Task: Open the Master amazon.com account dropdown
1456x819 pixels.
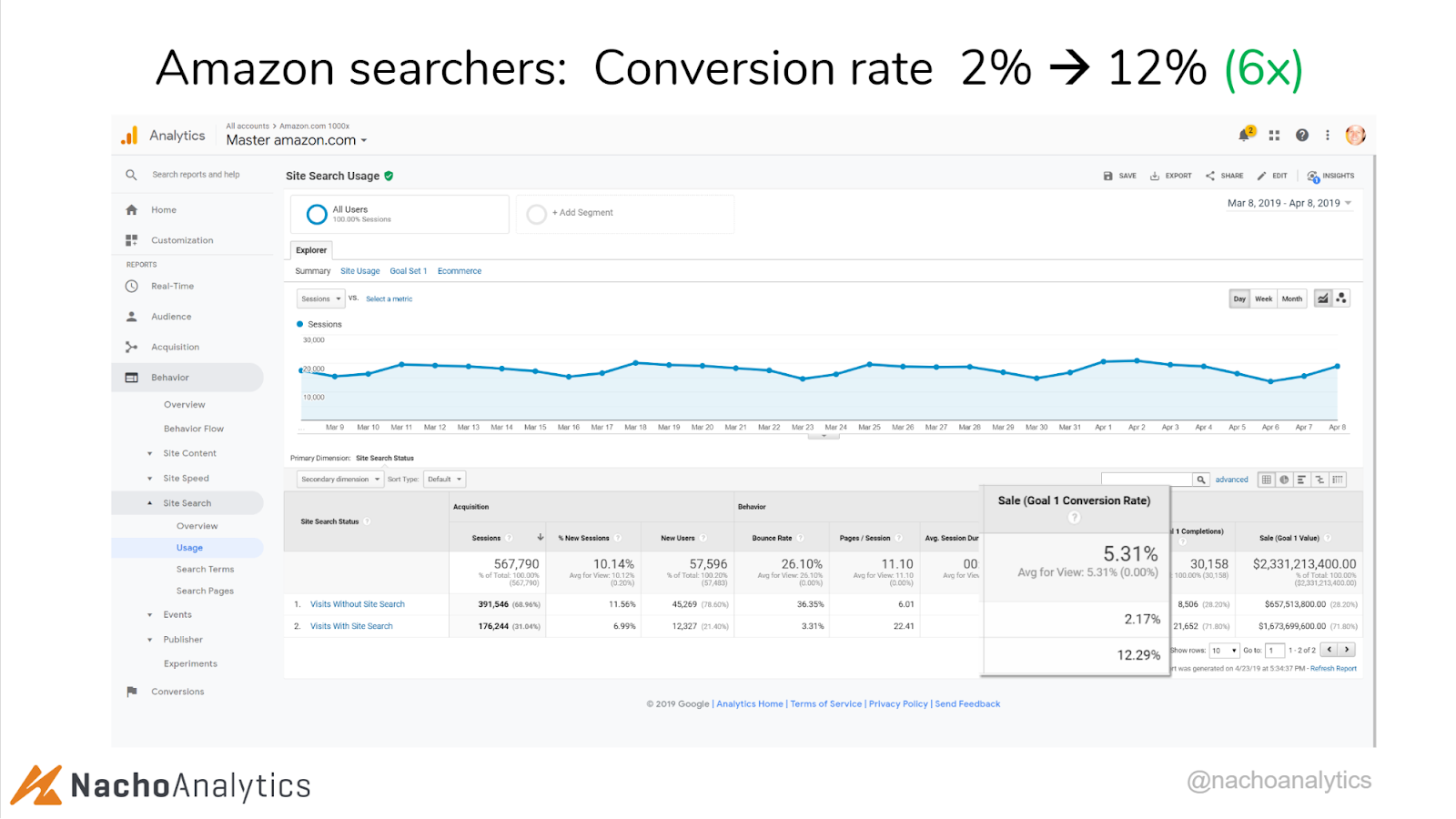Action: click(297, 140)
